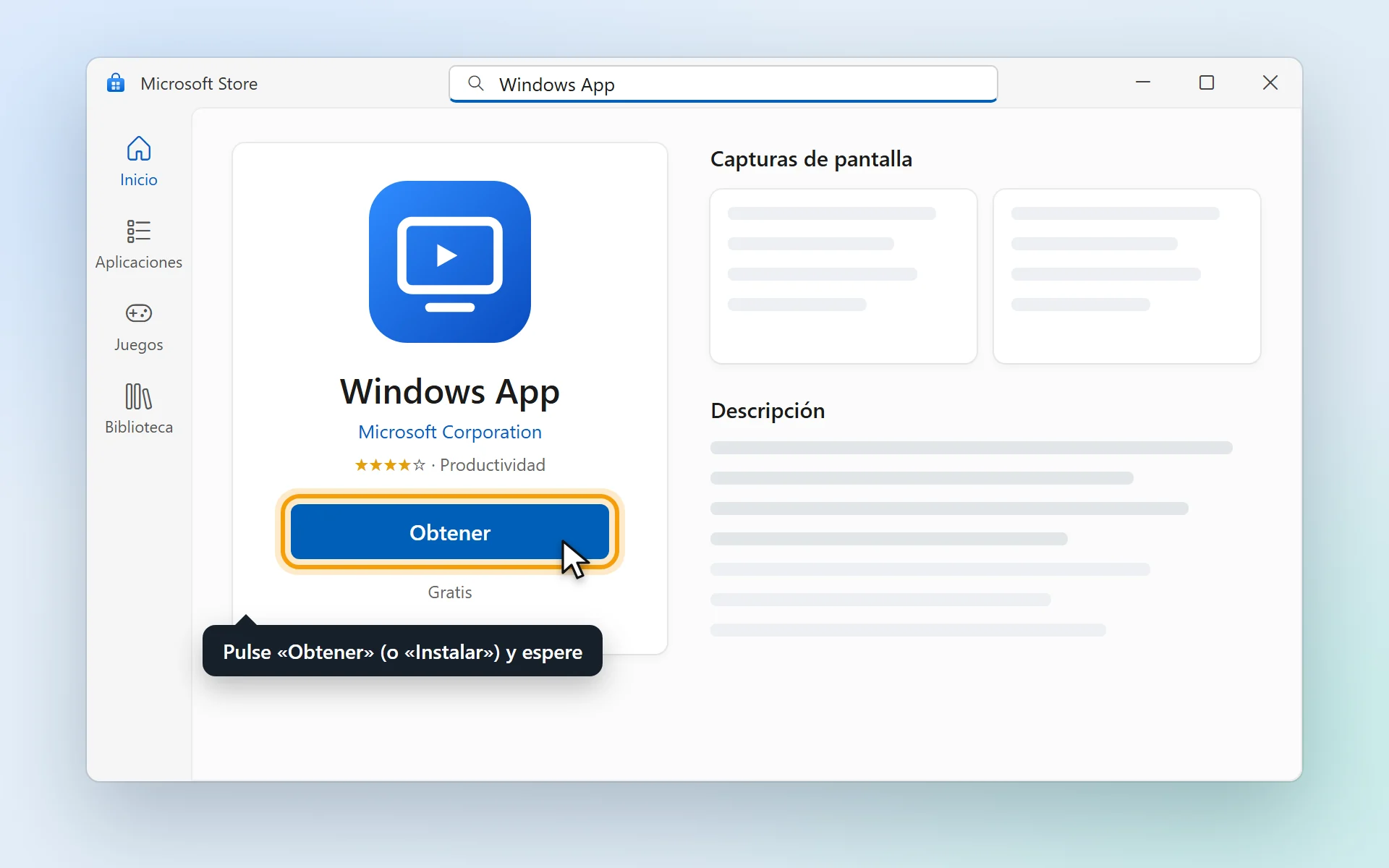1389x868 pixels.
Task: Click the Windows App blue icon
Action: pos(450,262)
